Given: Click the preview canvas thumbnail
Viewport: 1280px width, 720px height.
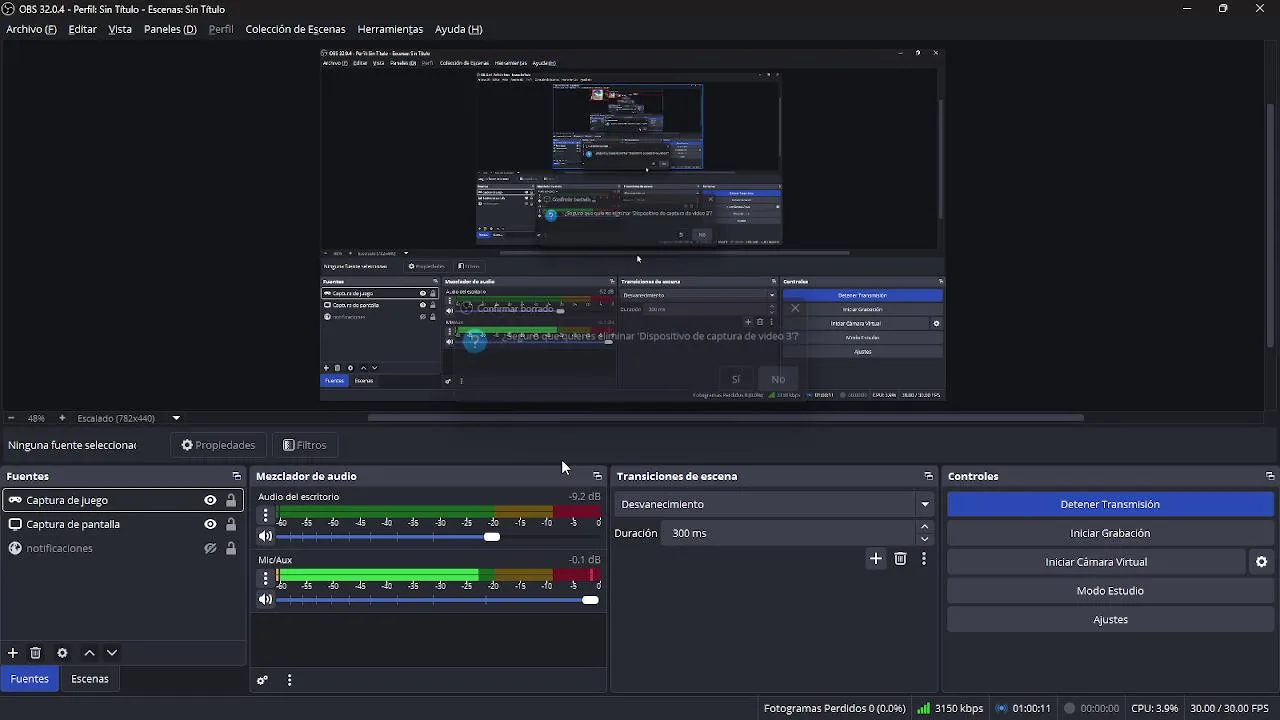Looking at the screenshot, I should coord(632,224).
